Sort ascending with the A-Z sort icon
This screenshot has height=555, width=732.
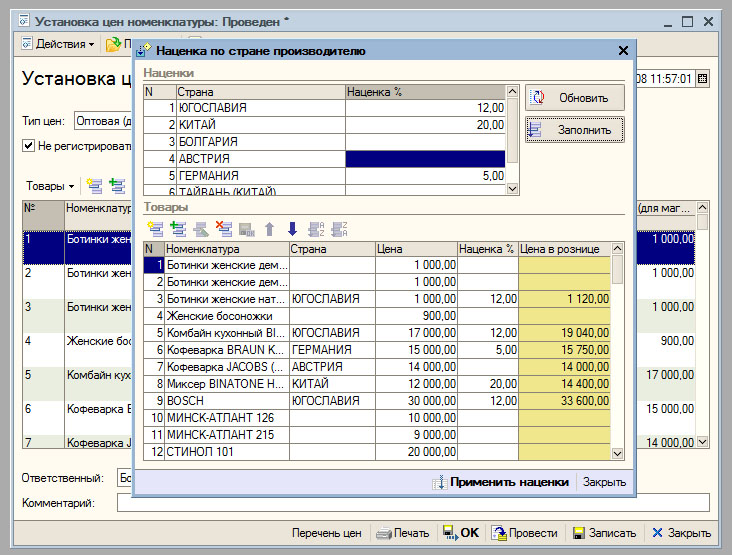tap(317, 228)
